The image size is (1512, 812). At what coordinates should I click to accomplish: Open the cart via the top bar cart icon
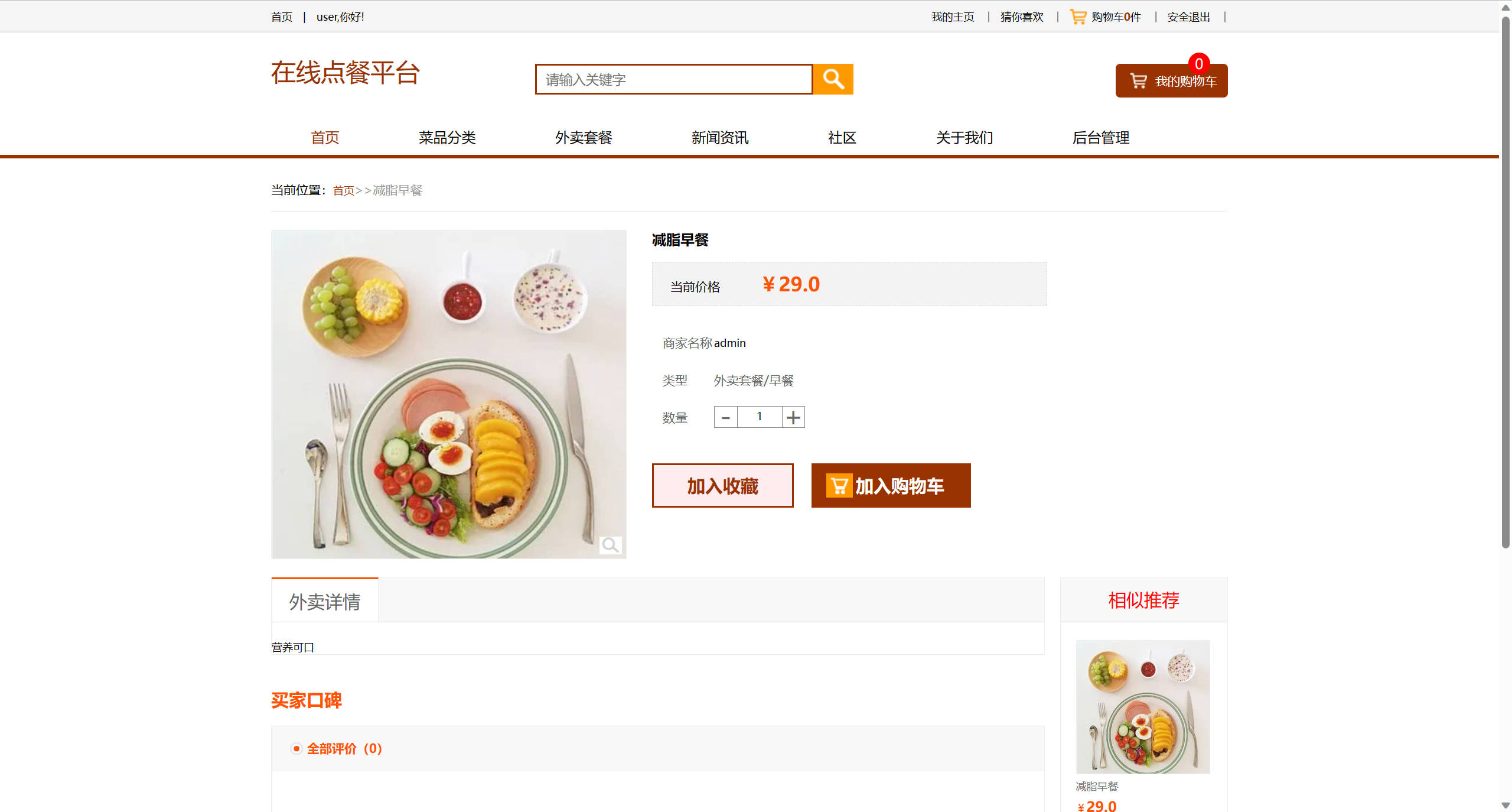(1077, 16)
